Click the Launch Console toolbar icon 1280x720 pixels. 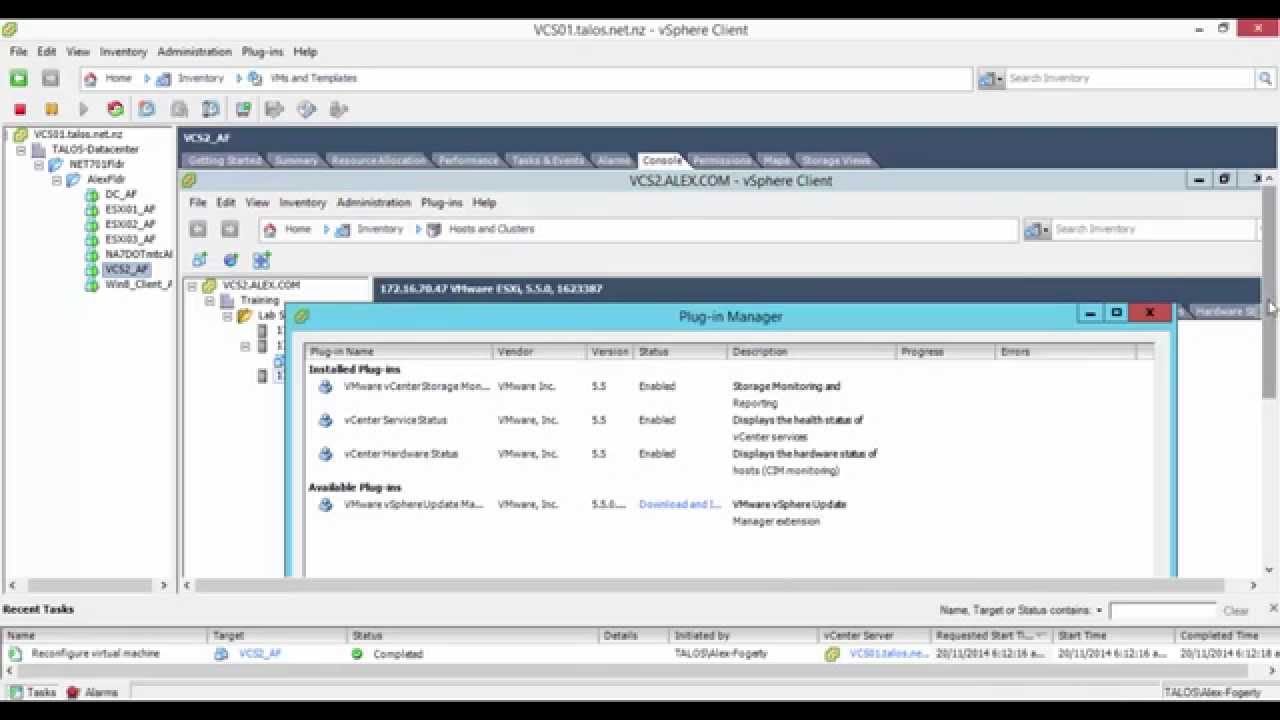pyautogui.click(x=243, y=109)
